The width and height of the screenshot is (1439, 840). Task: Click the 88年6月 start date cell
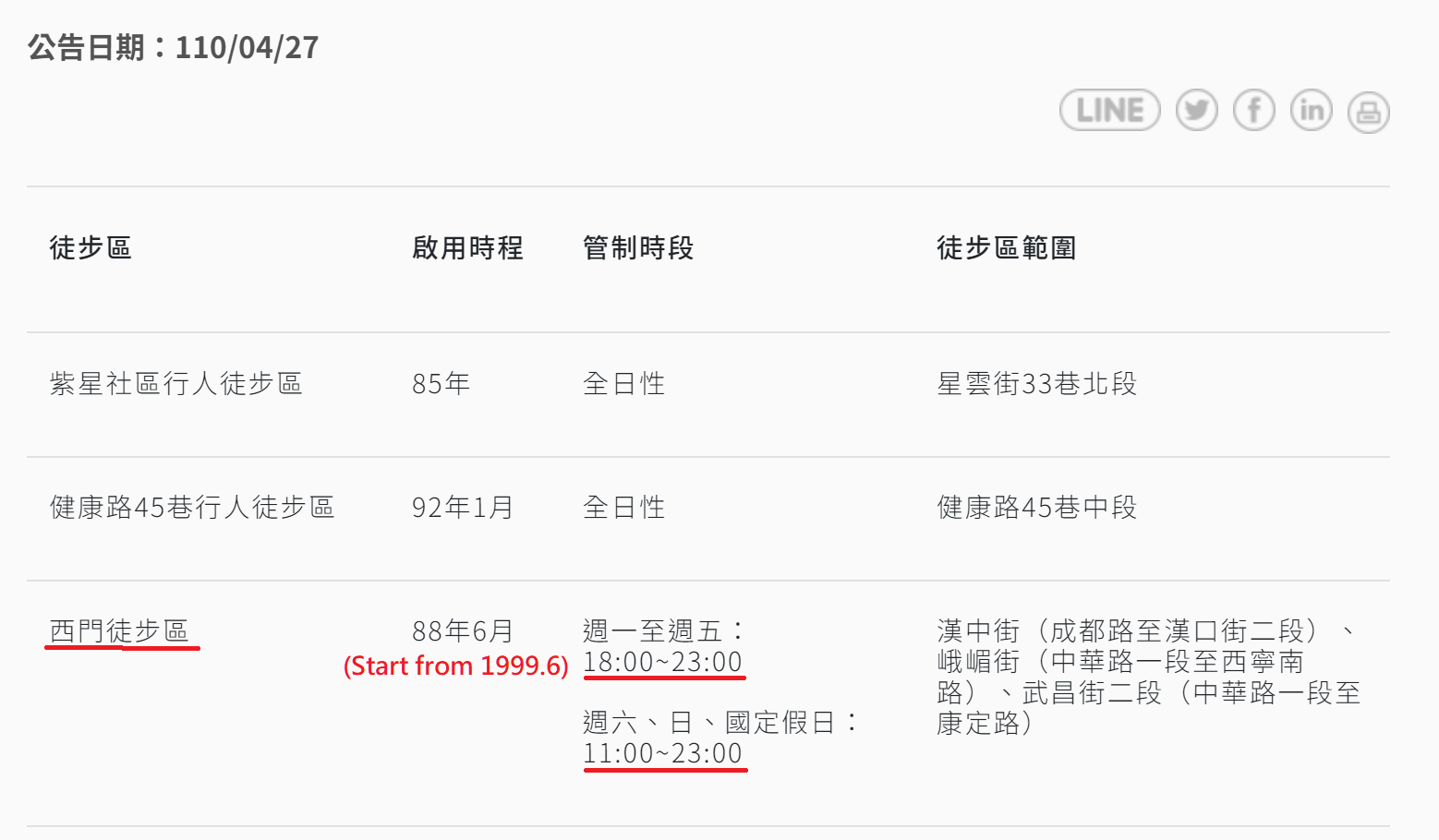click(x=463, y=630)
